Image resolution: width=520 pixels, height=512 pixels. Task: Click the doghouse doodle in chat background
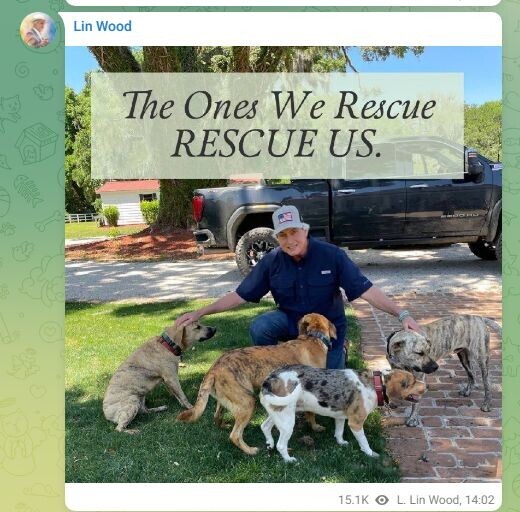(x=36, y=144)
